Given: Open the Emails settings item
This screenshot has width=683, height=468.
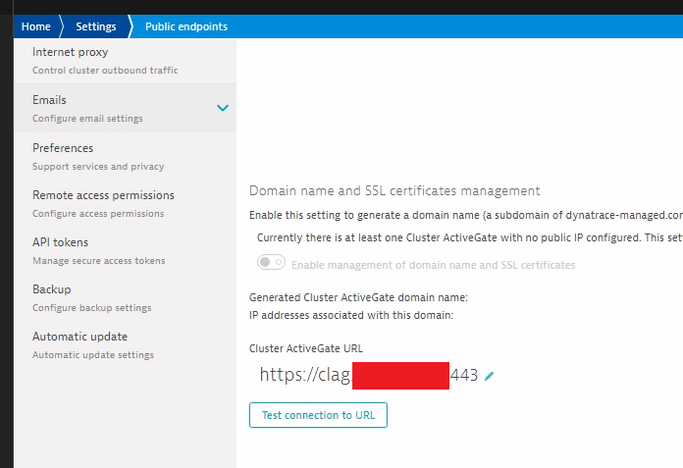Looking at the screenshot, I should point(50,100).
